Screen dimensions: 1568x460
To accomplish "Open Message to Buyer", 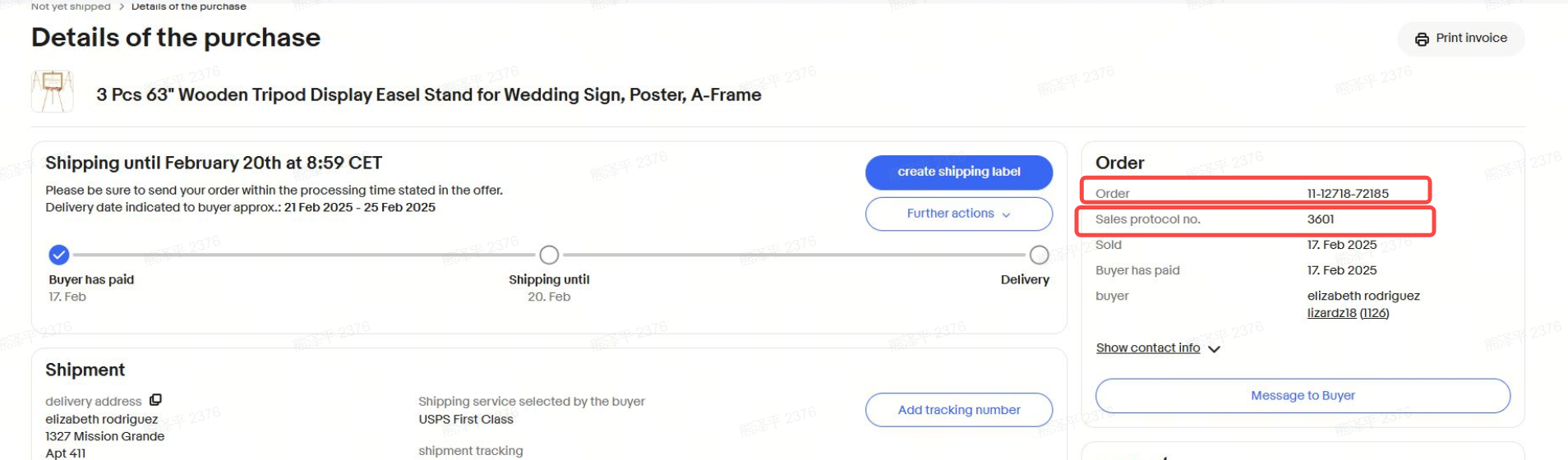I will [1303, 396].
